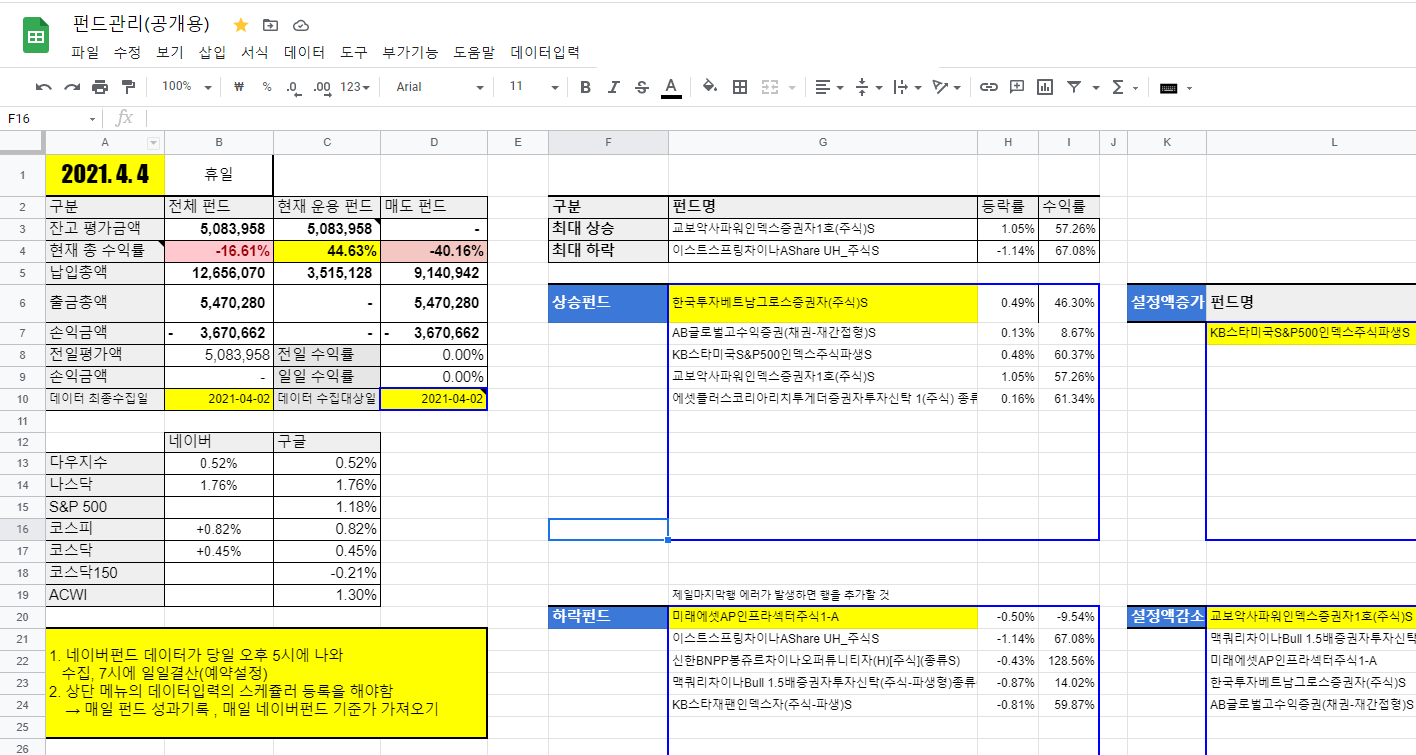Activate the paint format tool
Image resolution: width=1416 pixels, height=755 pixels.
pos(128,87)
